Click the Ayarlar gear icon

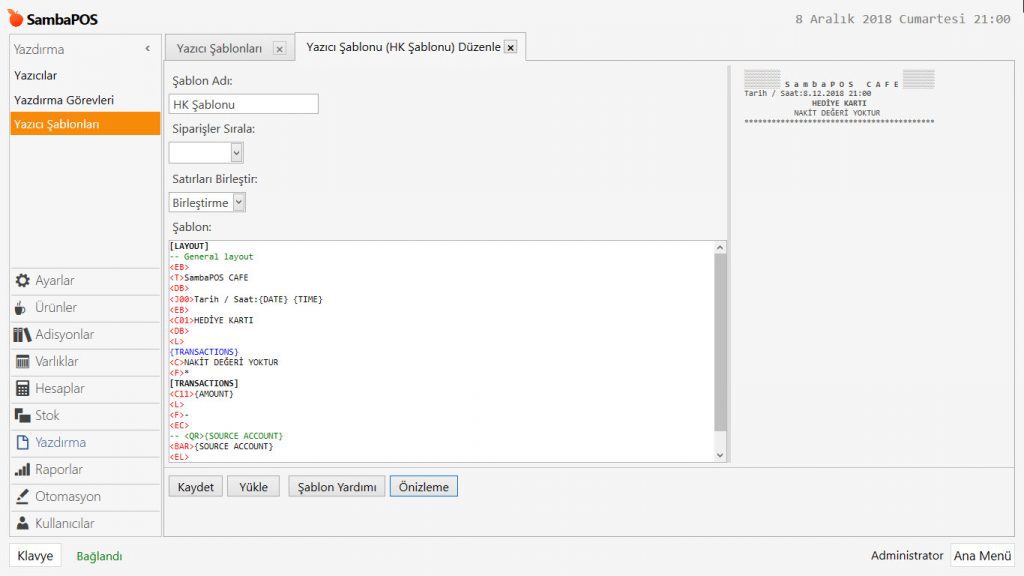pyautogui.click(x=22, y=281)
